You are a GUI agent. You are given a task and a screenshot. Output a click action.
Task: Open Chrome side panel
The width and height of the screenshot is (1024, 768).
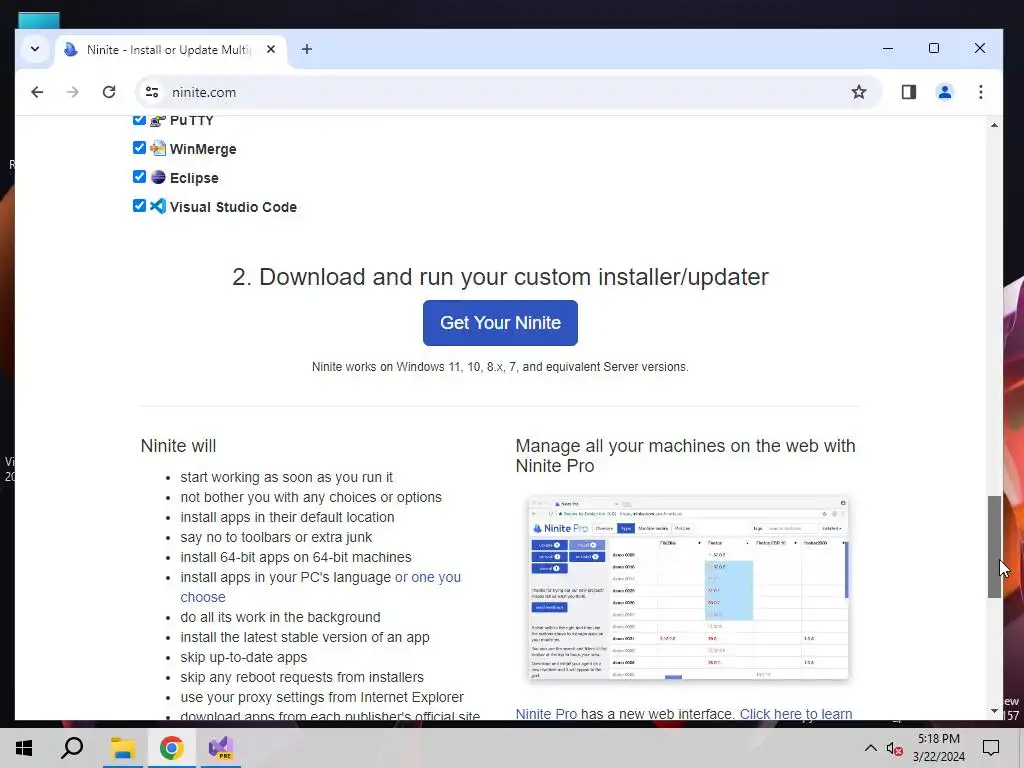(908, 92)
